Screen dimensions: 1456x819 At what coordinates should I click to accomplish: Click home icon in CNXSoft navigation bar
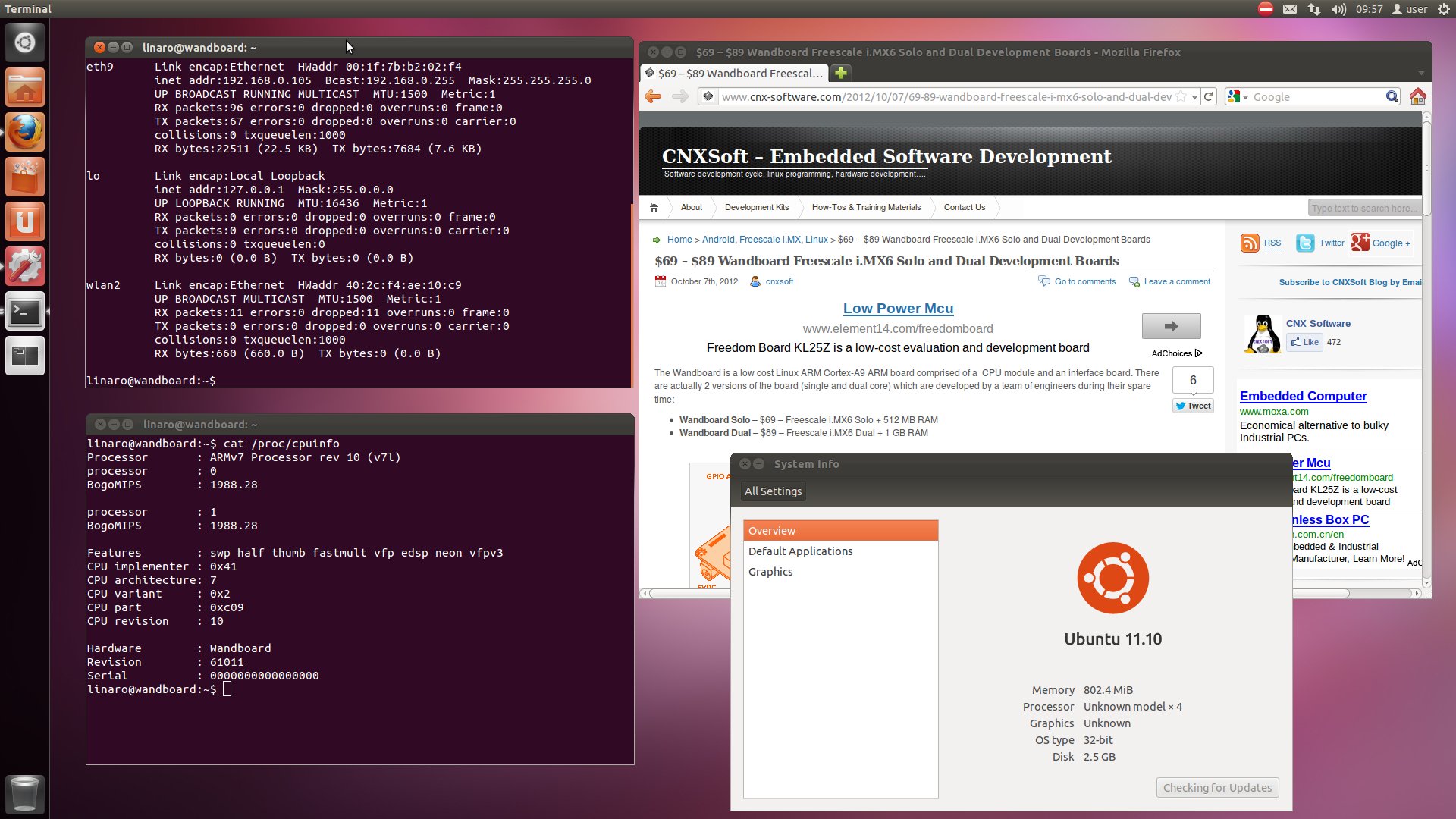click(x=654, y=207)
